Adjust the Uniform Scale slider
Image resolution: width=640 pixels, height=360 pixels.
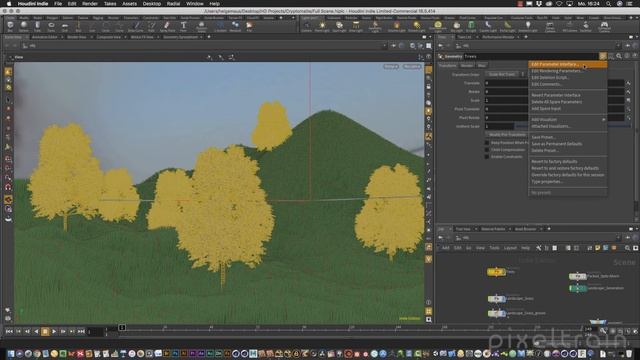pyautogui.click(x=573, y=126)
